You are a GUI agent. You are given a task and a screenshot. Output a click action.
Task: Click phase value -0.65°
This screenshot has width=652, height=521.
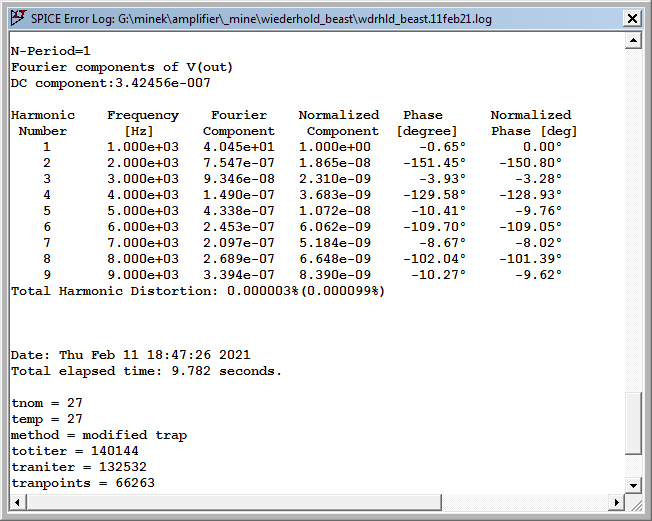point(442,147)
